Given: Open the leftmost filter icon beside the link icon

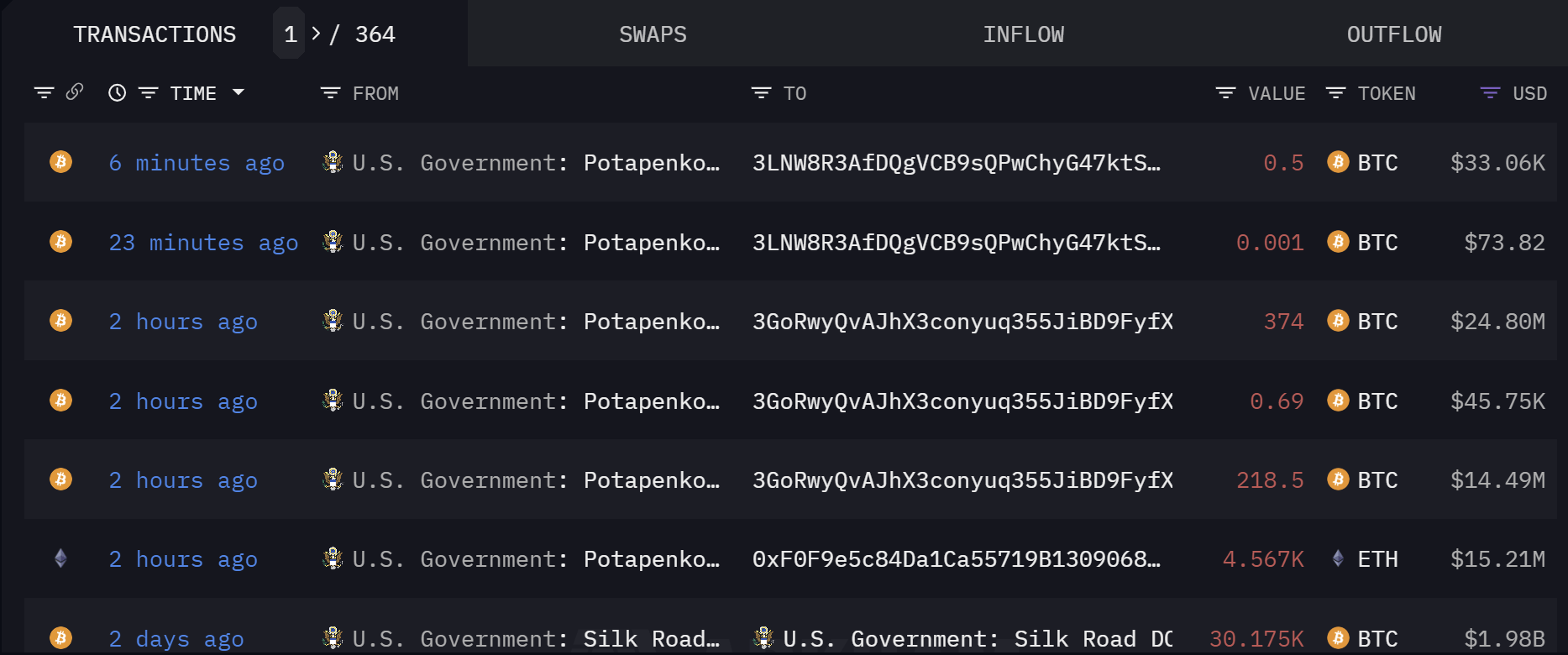Looking at the screenshot, I should [44, 92].
